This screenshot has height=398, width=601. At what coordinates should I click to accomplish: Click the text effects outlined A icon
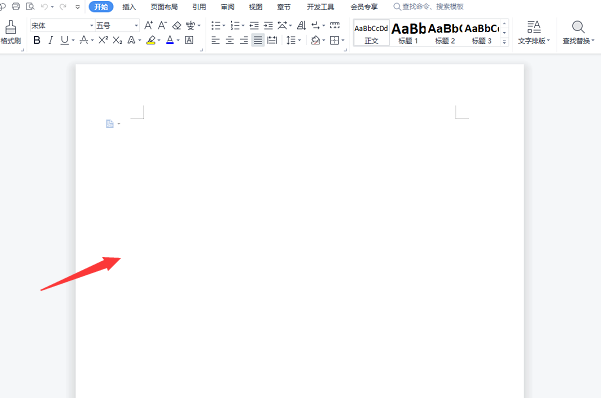point(131,40)
